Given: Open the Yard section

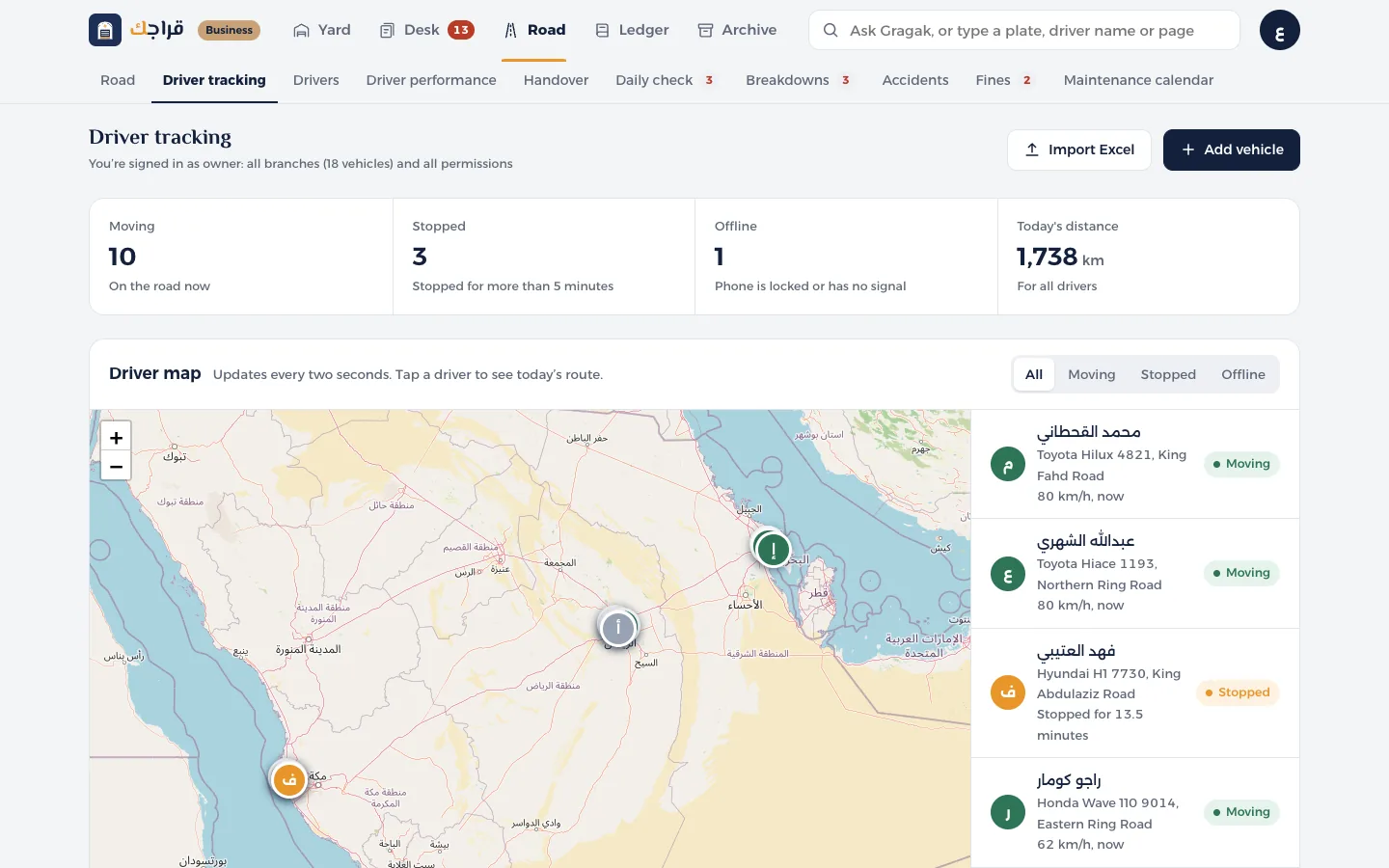Looking at the screenshot, I should [322, 30].
